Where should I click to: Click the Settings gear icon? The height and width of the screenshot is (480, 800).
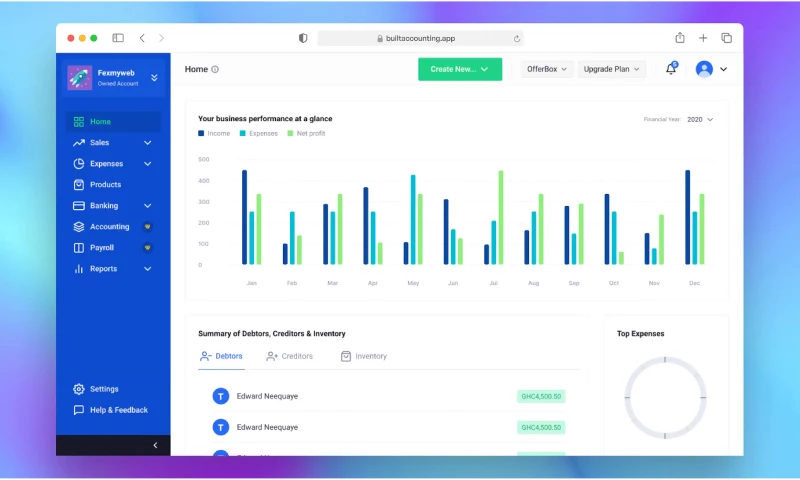[79, 389]
